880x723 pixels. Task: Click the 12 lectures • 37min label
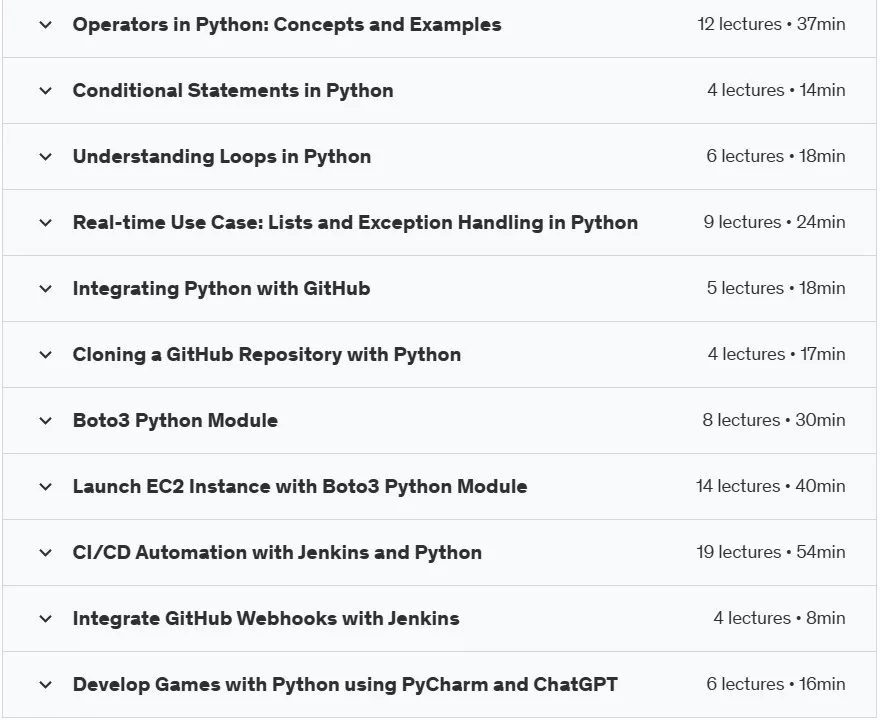click(x=771, y=24)
